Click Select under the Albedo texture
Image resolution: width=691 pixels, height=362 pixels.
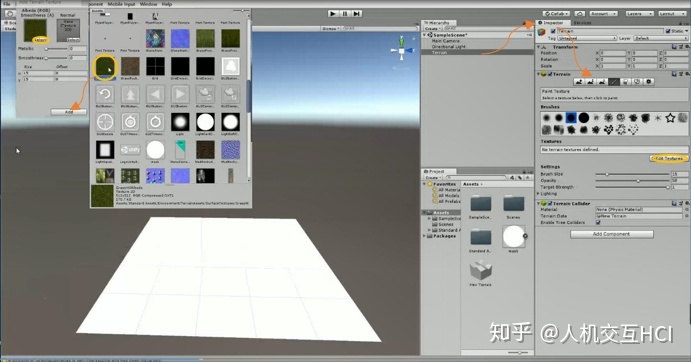(40, 40)
